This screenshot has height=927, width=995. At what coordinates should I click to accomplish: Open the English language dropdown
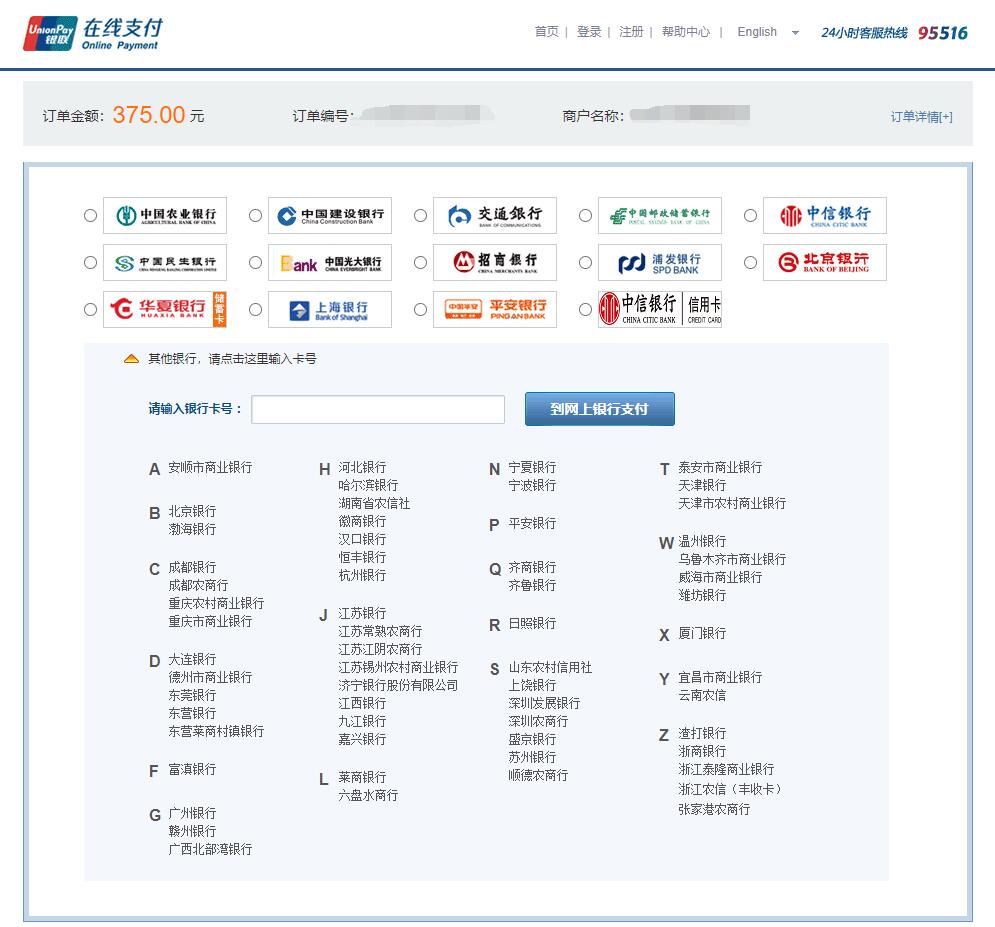pos(768,32)
